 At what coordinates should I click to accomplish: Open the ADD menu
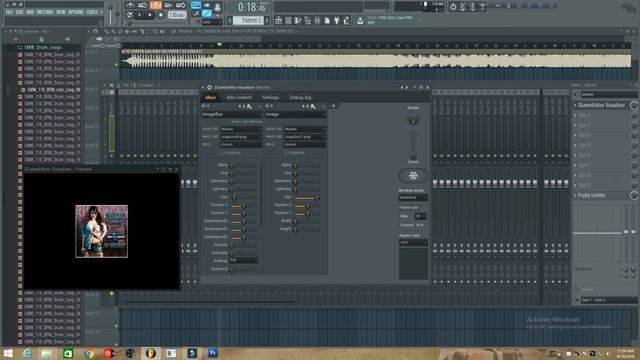pyautogui.click(x=30, y=12)
